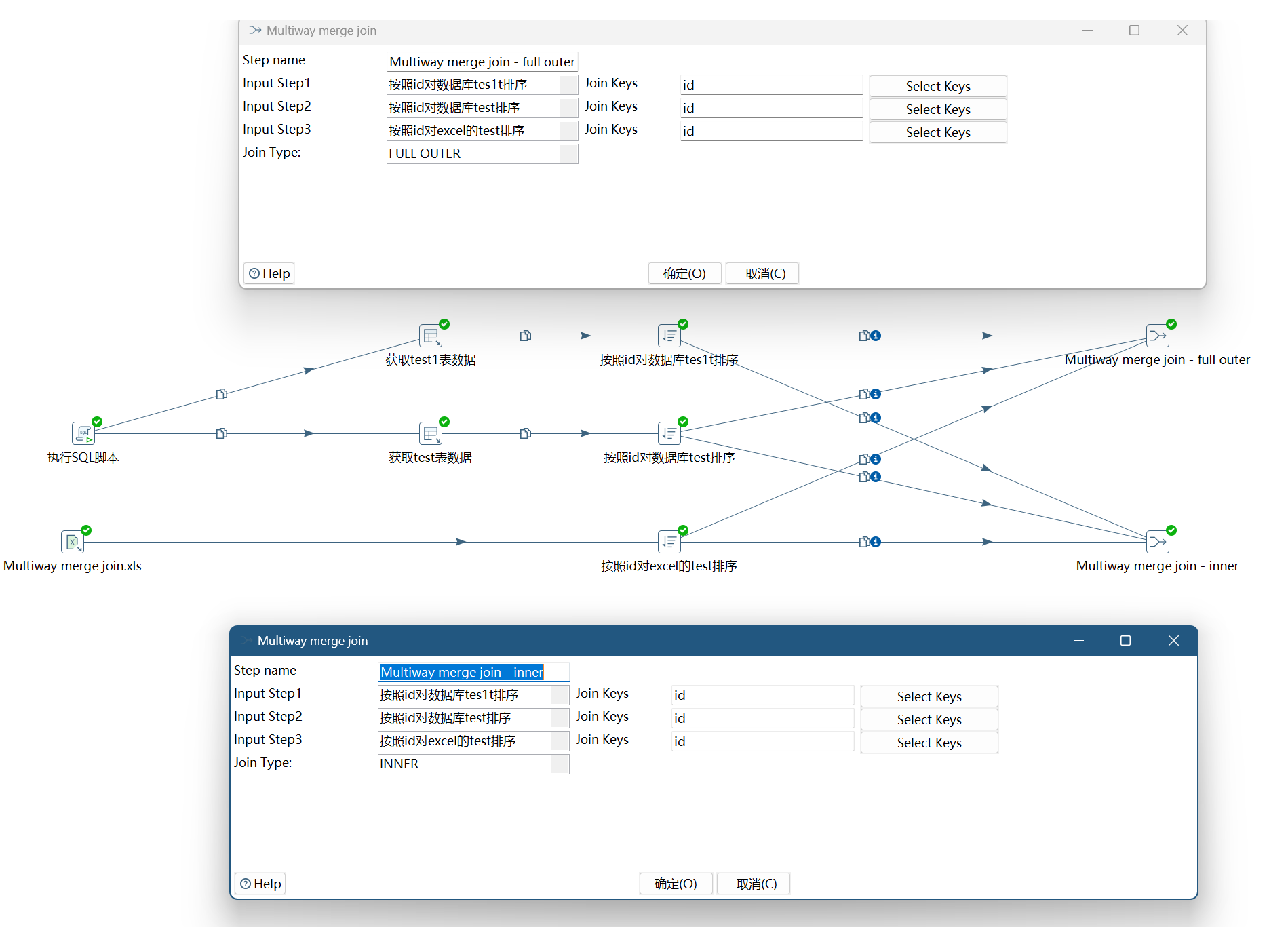
Task: Click the 执行SQL脚本 step icon
Action: 83,433
